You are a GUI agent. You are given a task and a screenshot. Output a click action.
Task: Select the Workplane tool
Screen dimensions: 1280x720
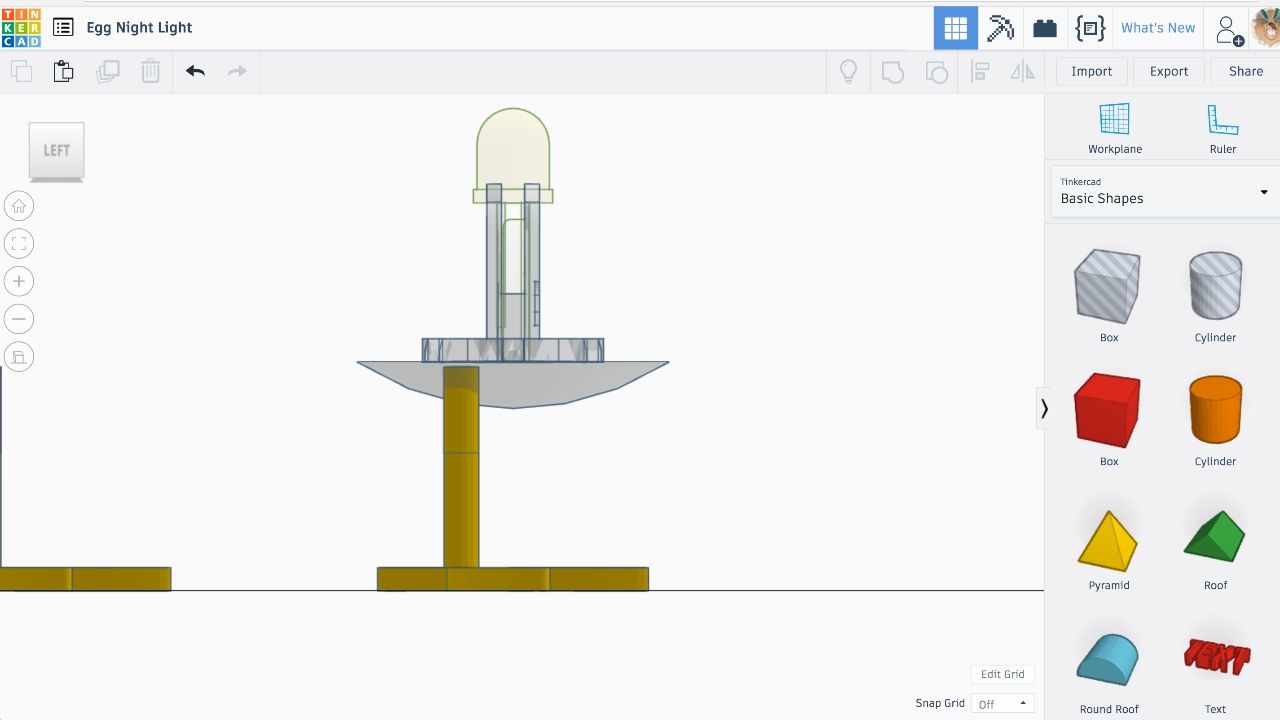(1115, 129)
